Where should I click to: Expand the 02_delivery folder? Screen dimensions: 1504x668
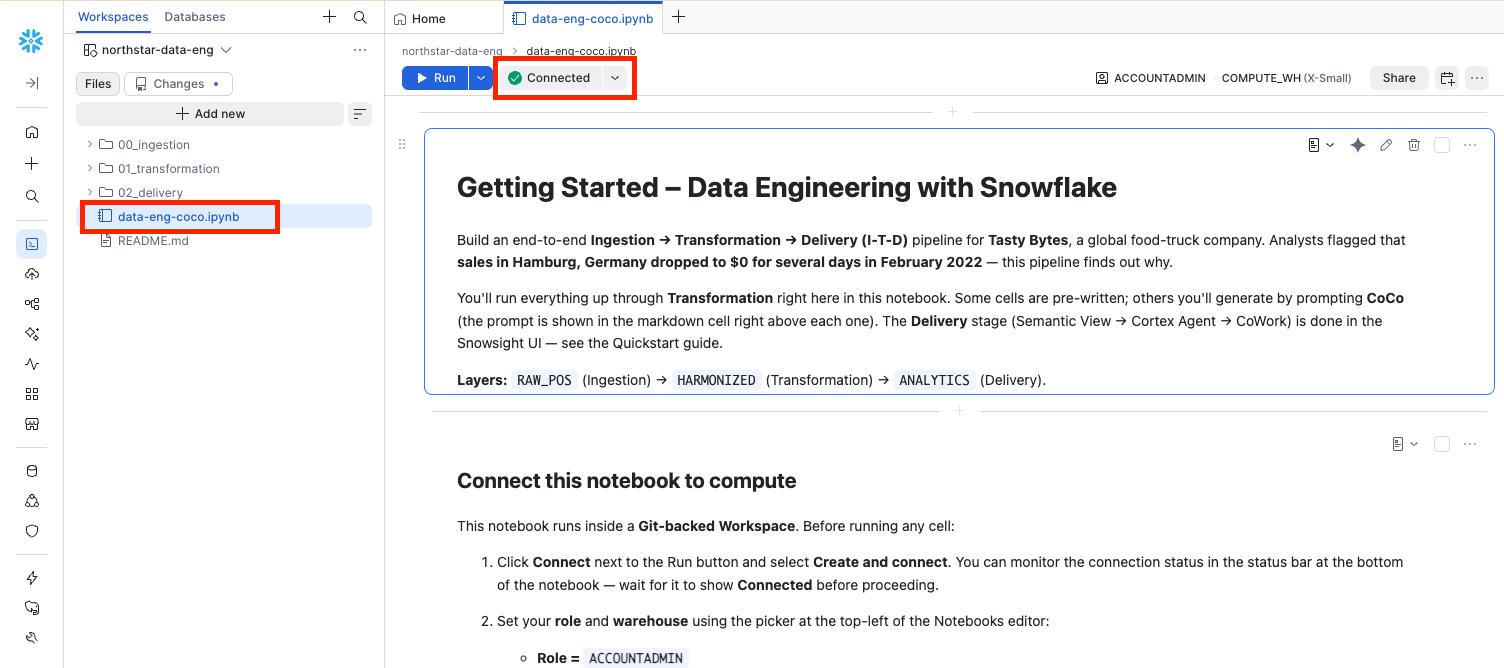[x=90, y=193]
